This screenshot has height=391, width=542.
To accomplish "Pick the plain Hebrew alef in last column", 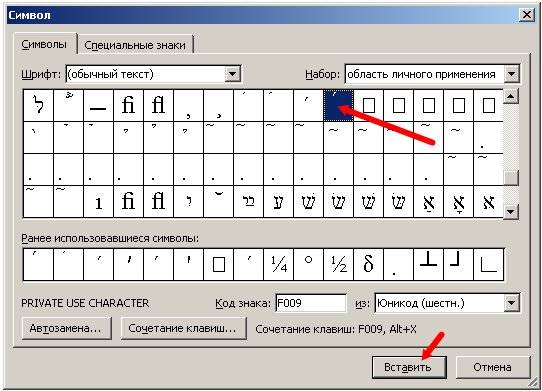I will (x=488, y=202).
